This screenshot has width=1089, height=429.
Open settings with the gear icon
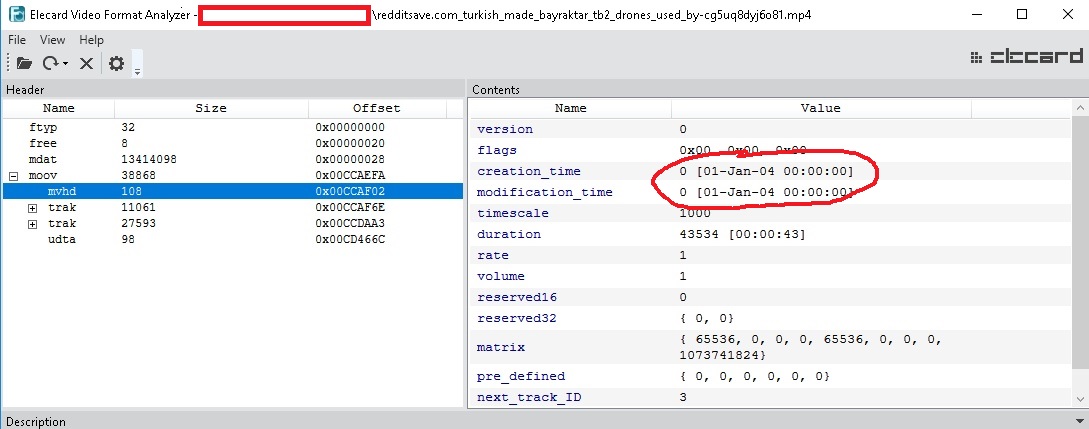click(116, 63)
